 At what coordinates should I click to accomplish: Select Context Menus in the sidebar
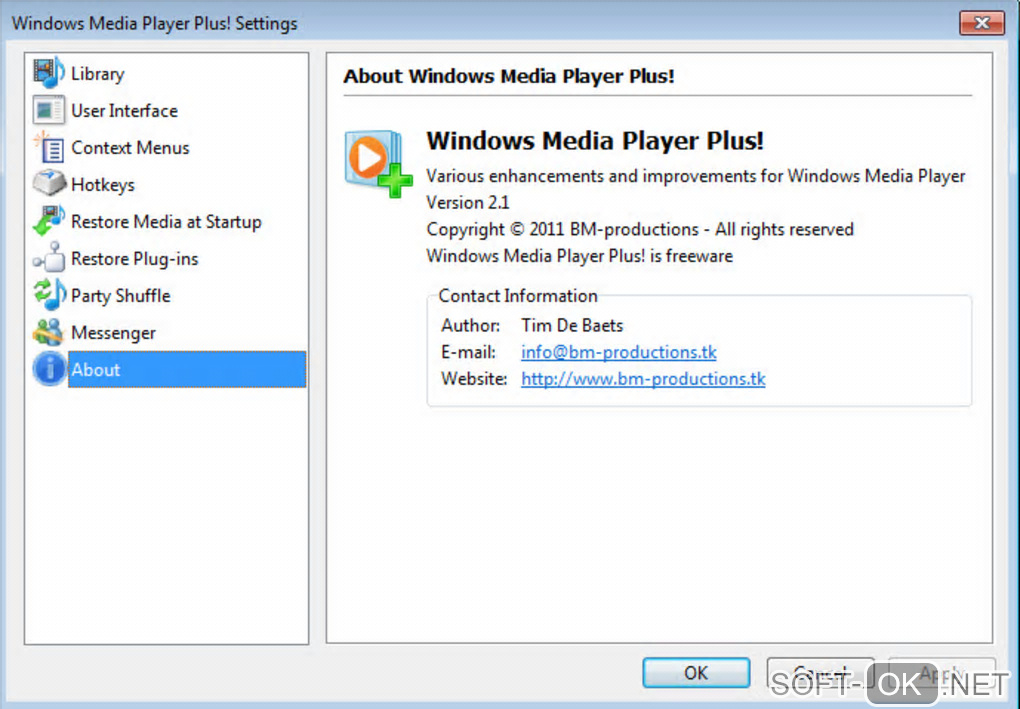coord(130,148)
